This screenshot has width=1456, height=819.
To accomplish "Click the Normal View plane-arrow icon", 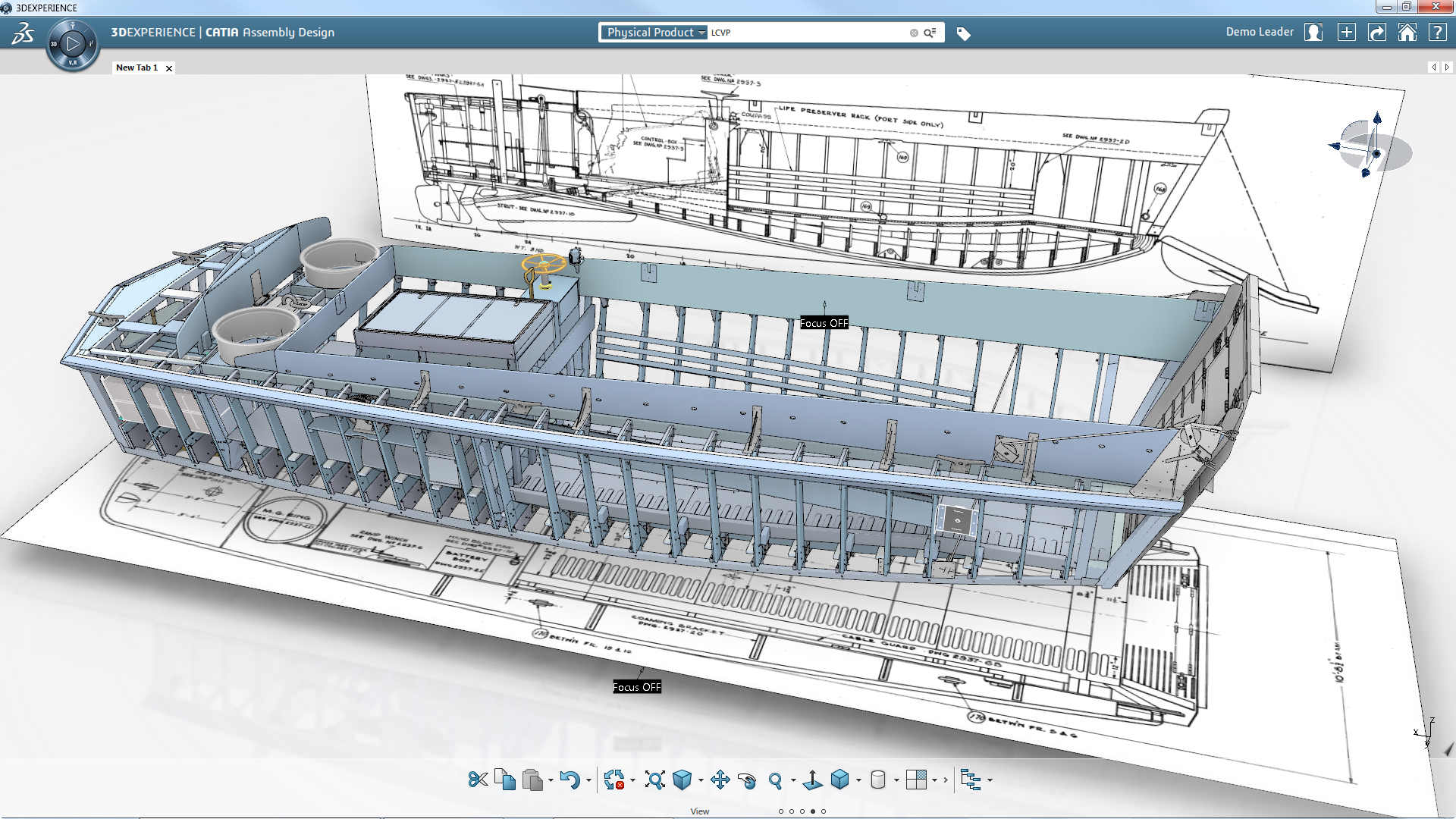I will [812, 780].
